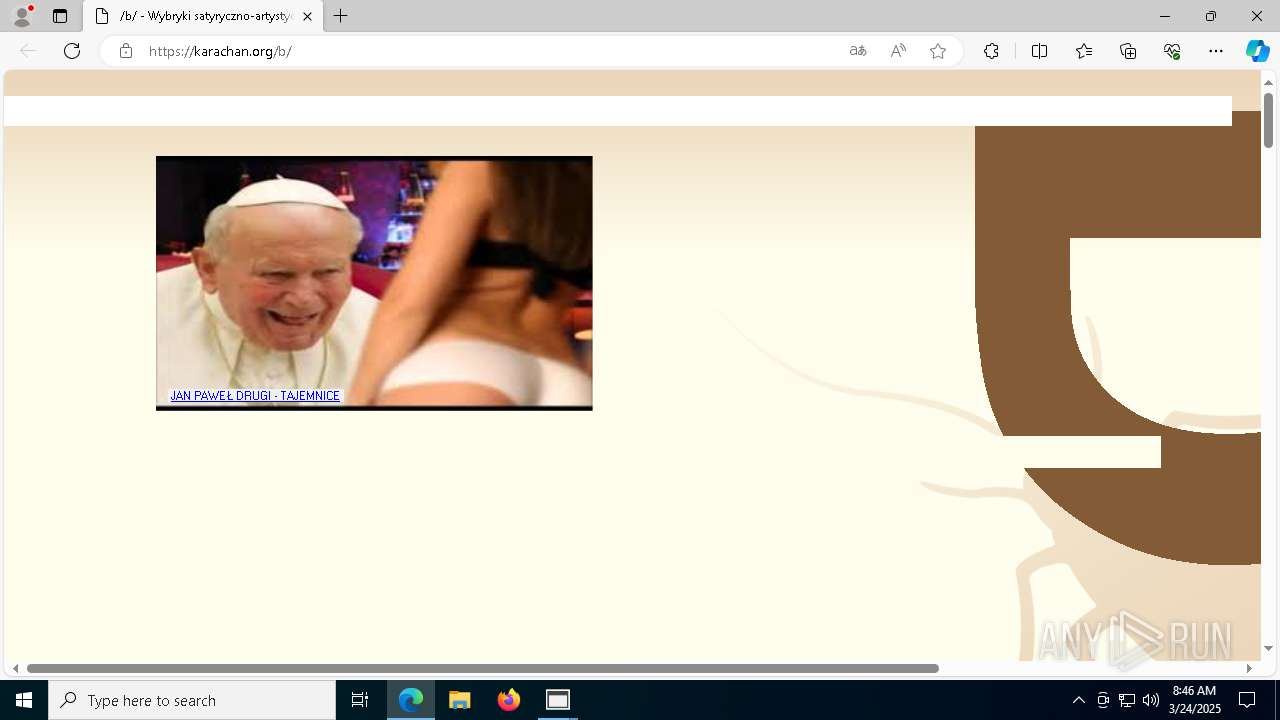
Task: Open the black window taskbar app
Action: pos(558,700)
